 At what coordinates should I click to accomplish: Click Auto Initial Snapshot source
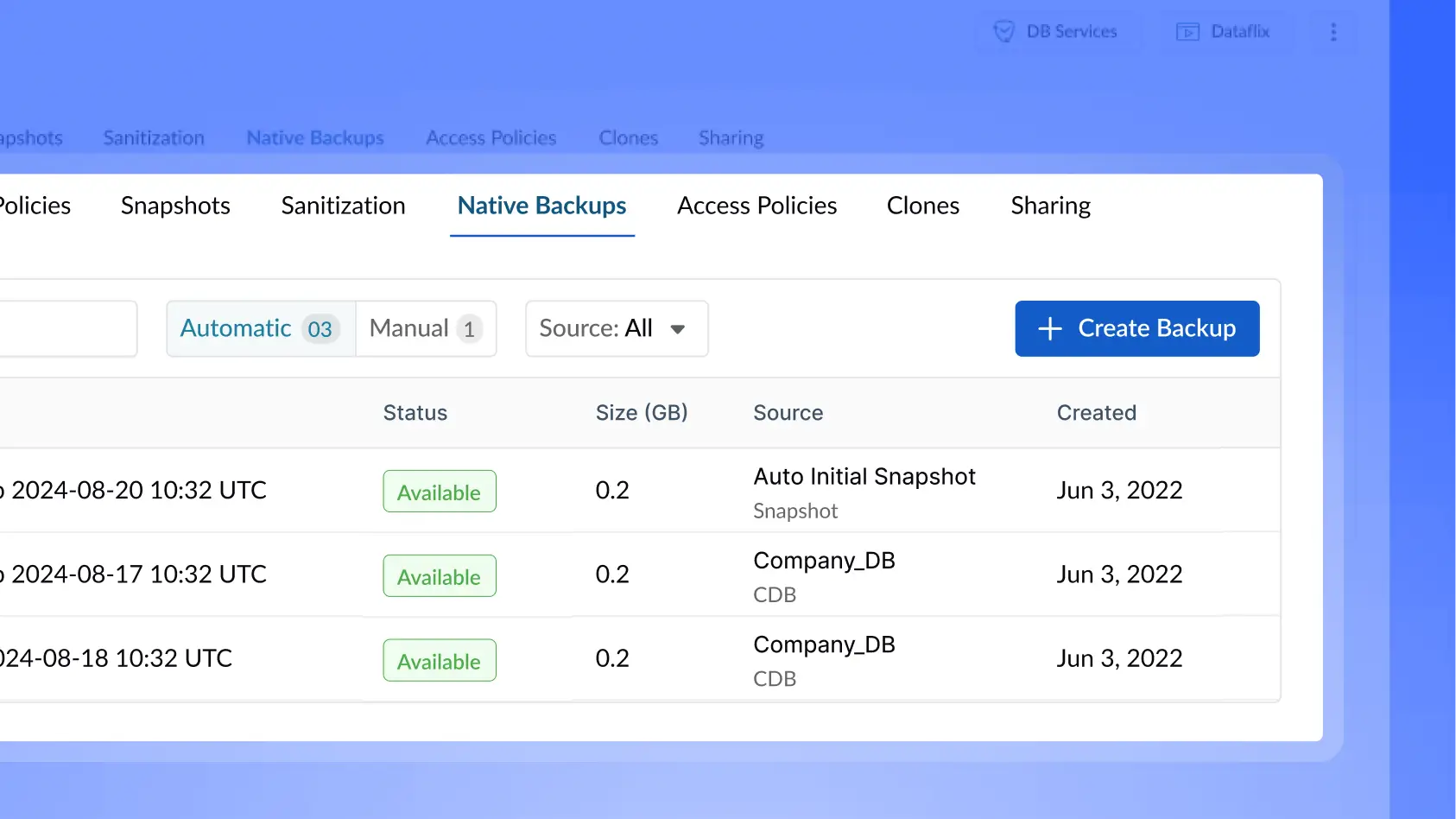tap(864, 476)
